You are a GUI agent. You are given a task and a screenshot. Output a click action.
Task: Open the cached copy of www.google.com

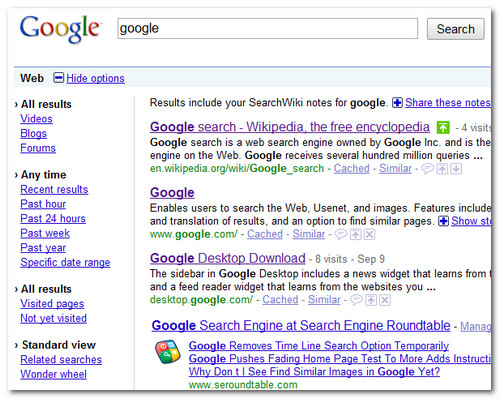coord(265,234)
